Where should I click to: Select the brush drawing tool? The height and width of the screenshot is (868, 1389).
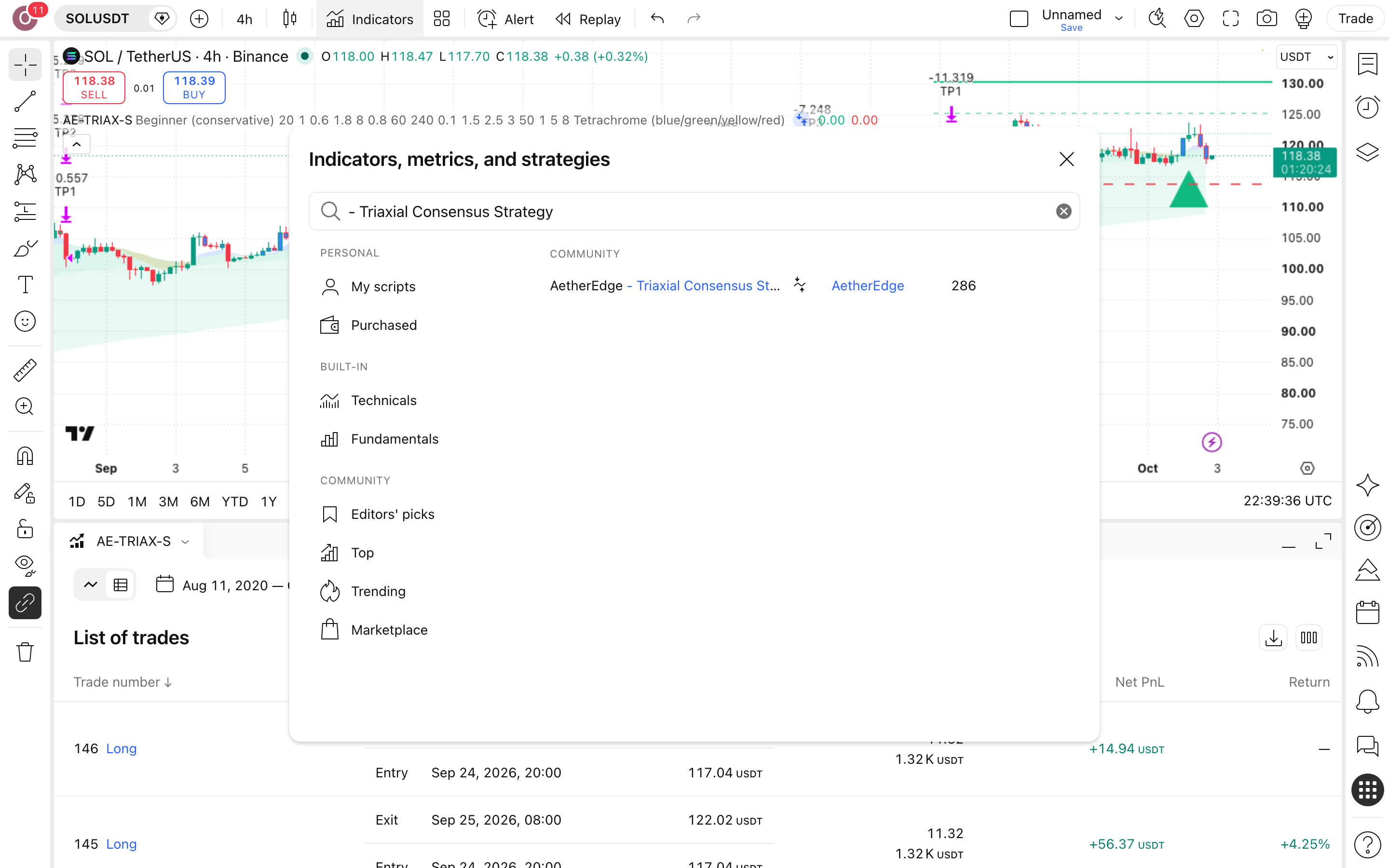[25, 248]
